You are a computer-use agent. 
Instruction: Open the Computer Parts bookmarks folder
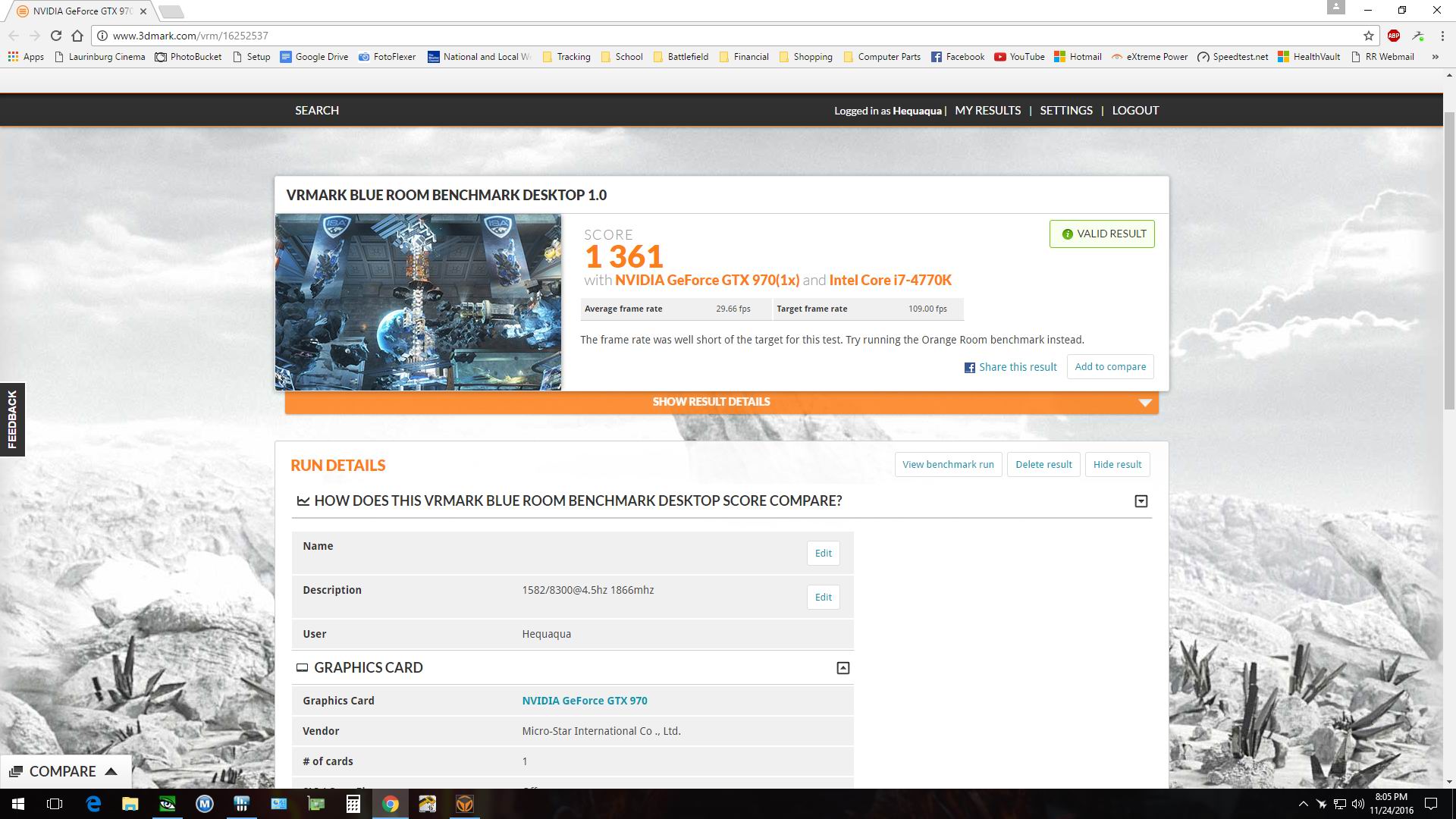tap(881, 57)
